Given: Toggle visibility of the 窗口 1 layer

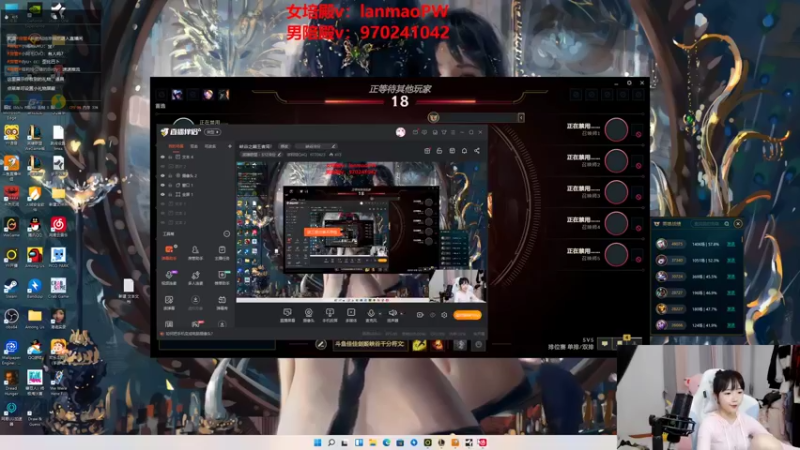Looking at the screenshot, I should coord(163,185).
